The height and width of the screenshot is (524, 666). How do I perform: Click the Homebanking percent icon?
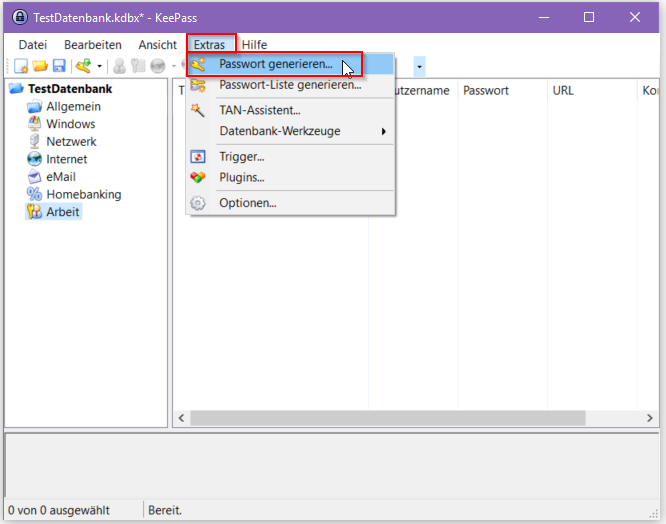[34, 194]
